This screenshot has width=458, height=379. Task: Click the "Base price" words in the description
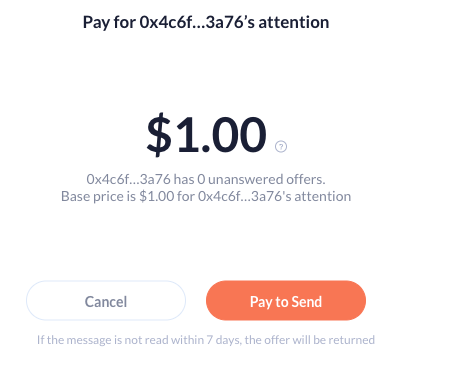92,196
